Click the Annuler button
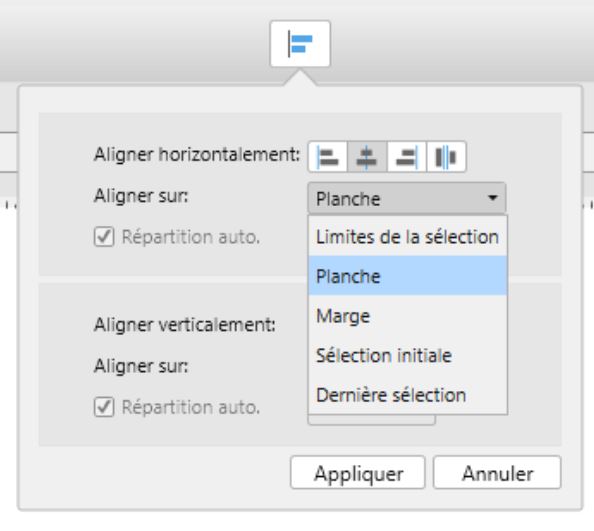Image resolution: width=594 pixels, height=531 pixels. click(x=497, y=473)
